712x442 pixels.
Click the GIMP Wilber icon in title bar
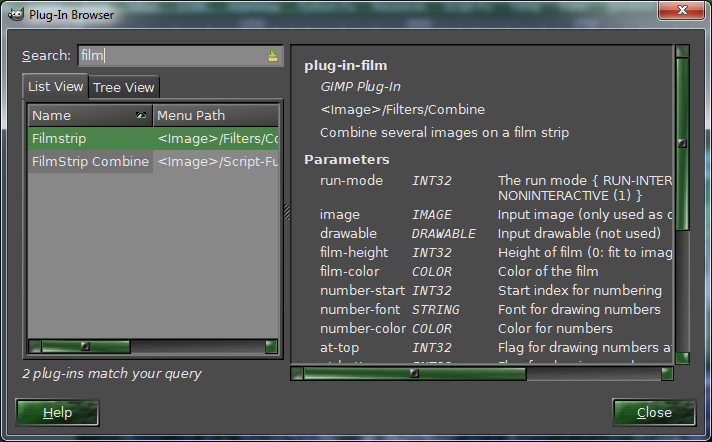coord(15,14)
